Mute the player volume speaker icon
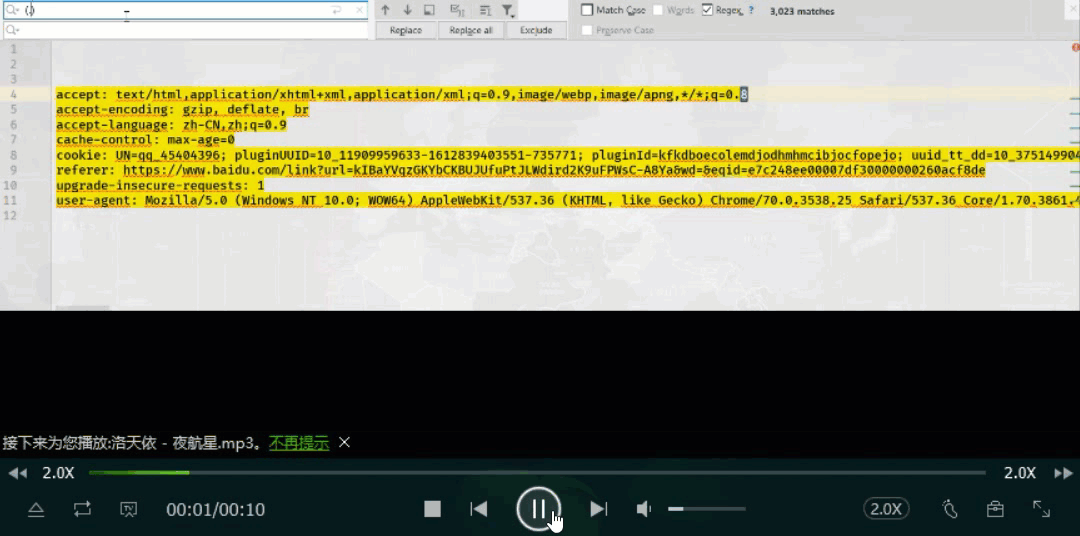 point(644,509)
